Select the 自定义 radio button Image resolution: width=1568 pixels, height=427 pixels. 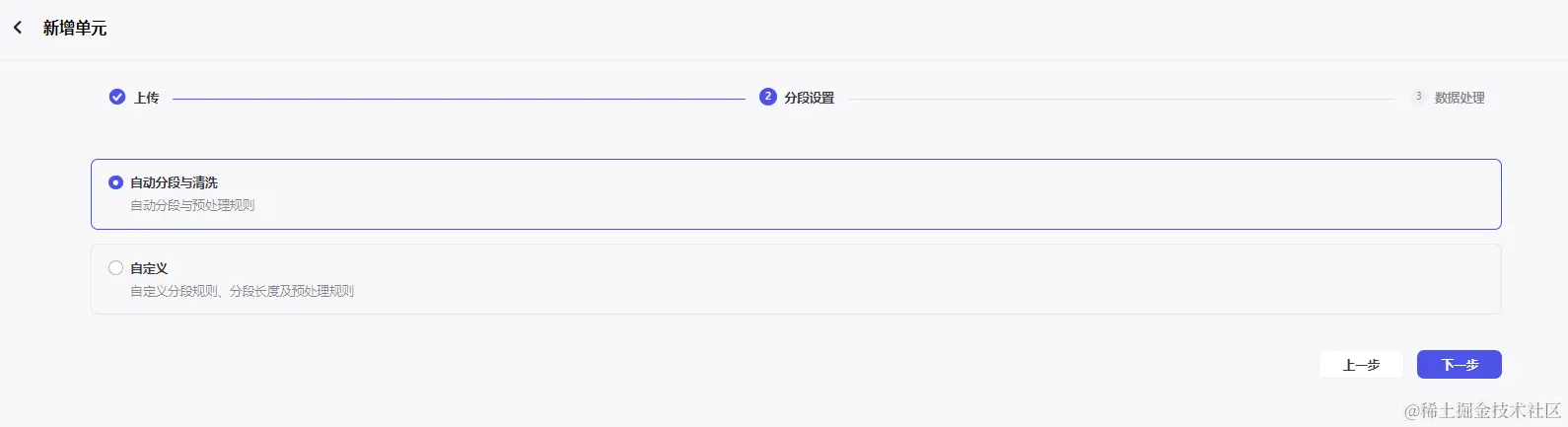115,267
